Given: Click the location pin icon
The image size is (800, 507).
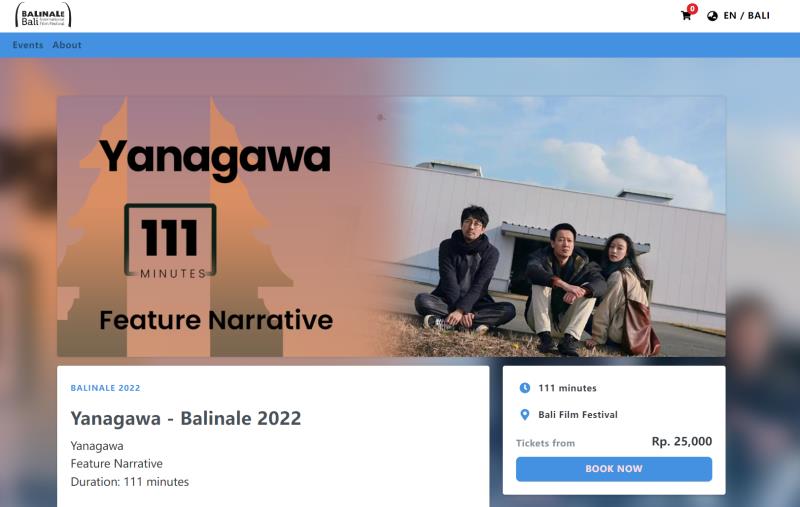Looking at the screenshot, I should tap(524, 415).
